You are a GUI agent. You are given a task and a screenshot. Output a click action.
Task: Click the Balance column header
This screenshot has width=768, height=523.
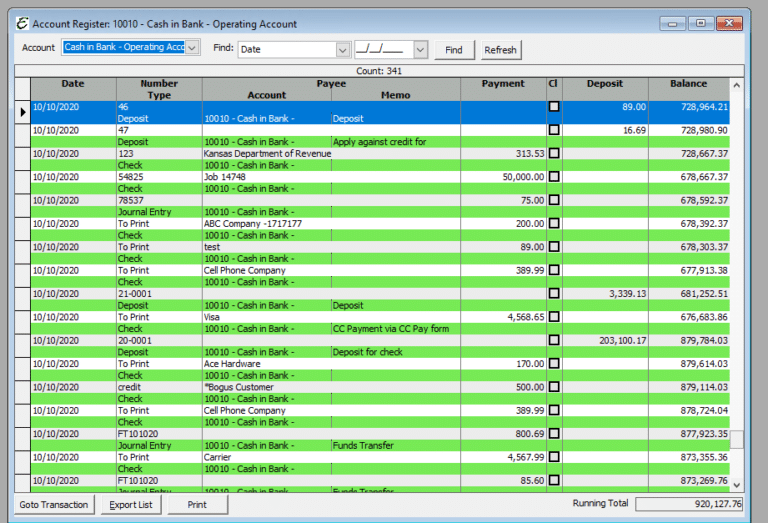tap(688, 84)
